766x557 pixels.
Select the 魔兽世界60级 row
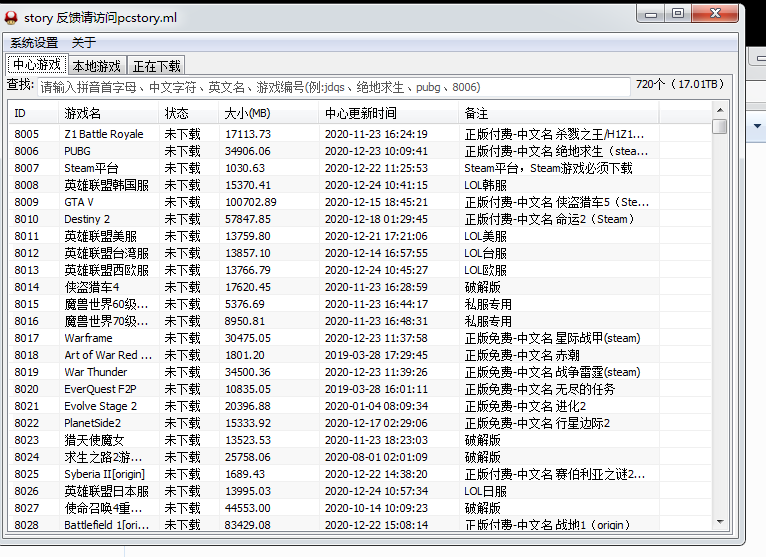coord(360,304)
